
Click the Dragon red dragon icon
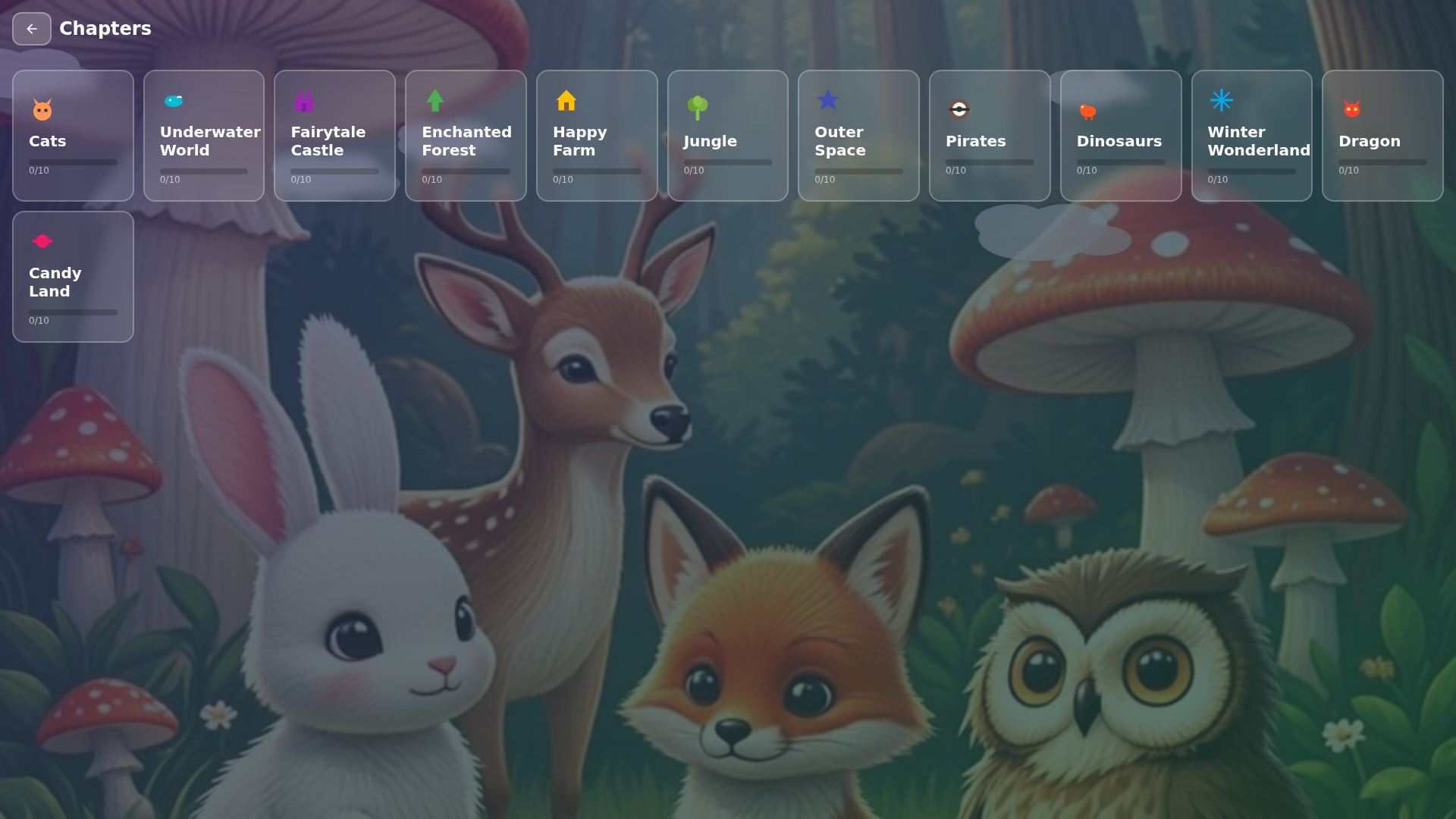click(1352, 108)
